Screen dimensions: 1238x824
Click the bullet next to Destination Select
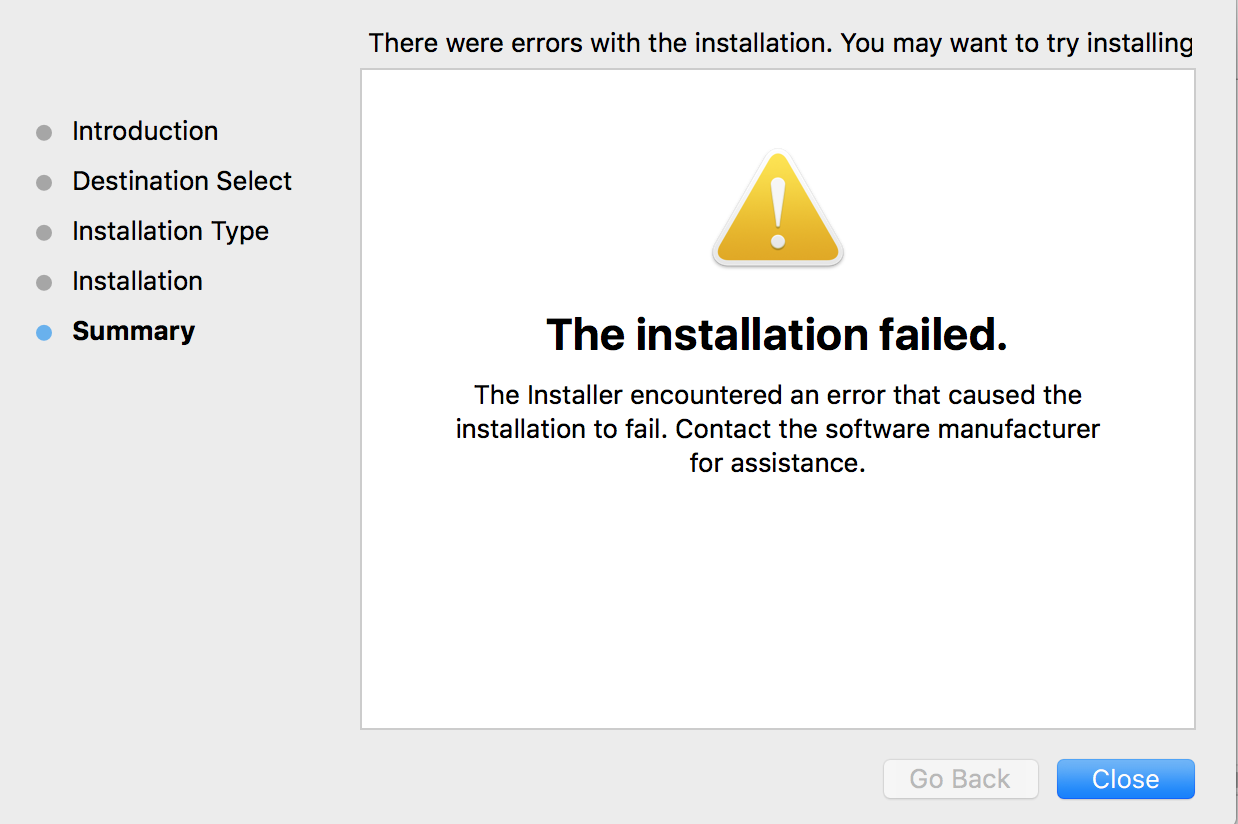click(x=44, y=182)
